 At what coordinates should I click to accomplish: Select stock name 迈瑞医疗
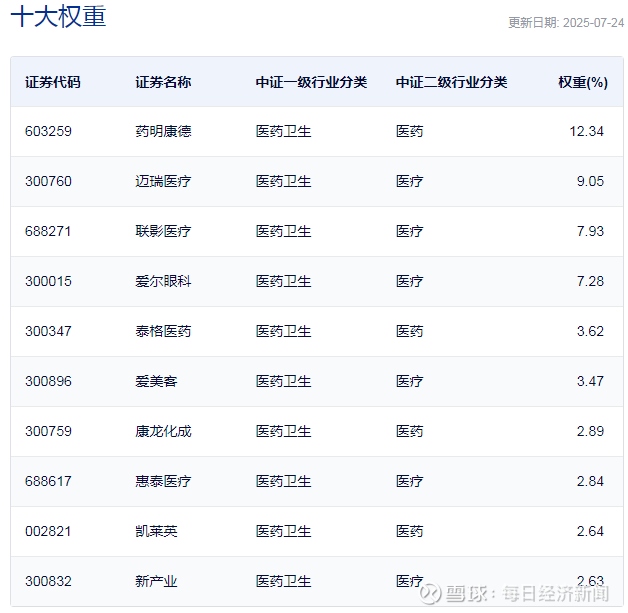[x=163, y=181]
